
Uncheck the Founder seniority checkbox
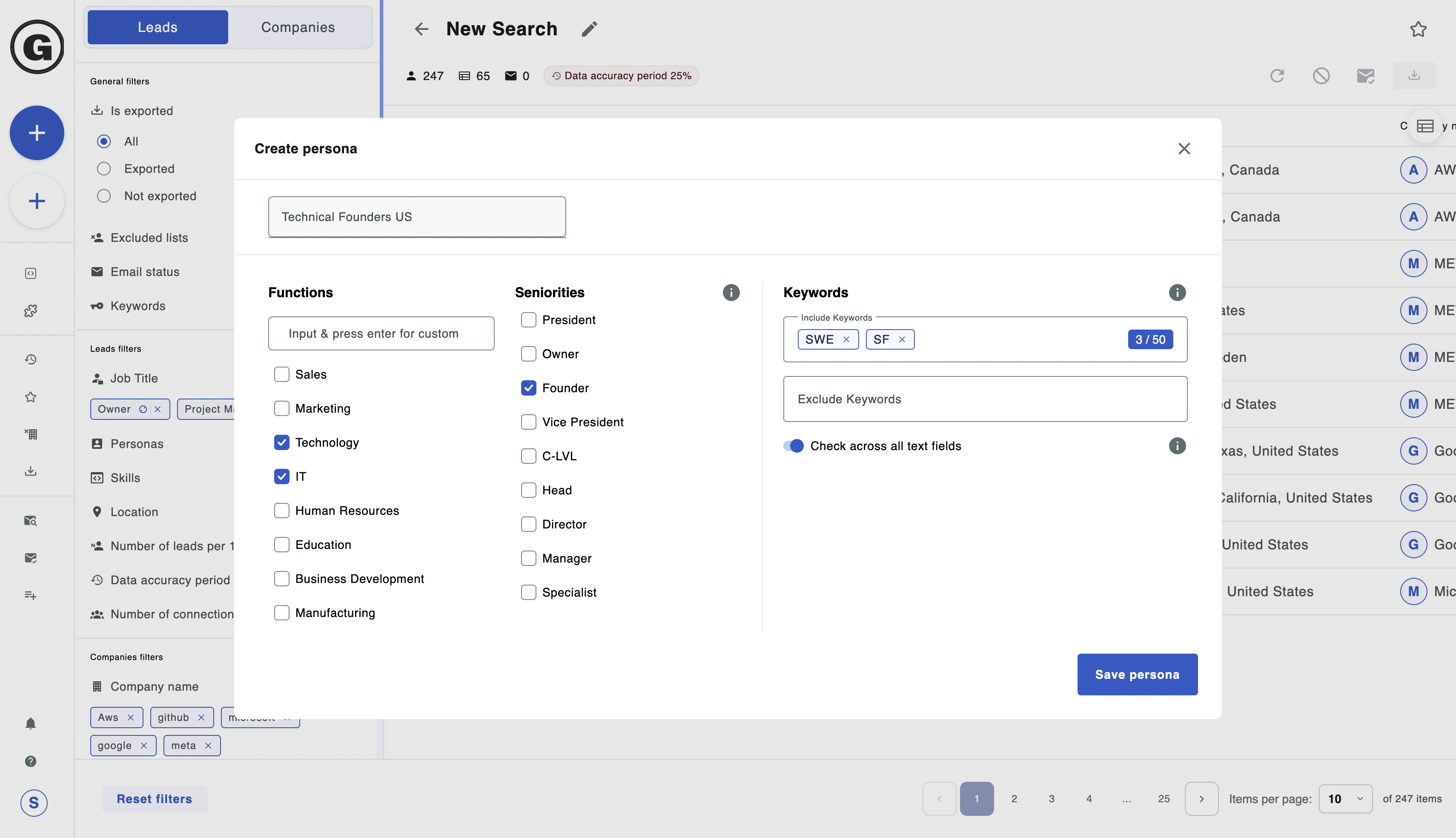pos(529,388)
